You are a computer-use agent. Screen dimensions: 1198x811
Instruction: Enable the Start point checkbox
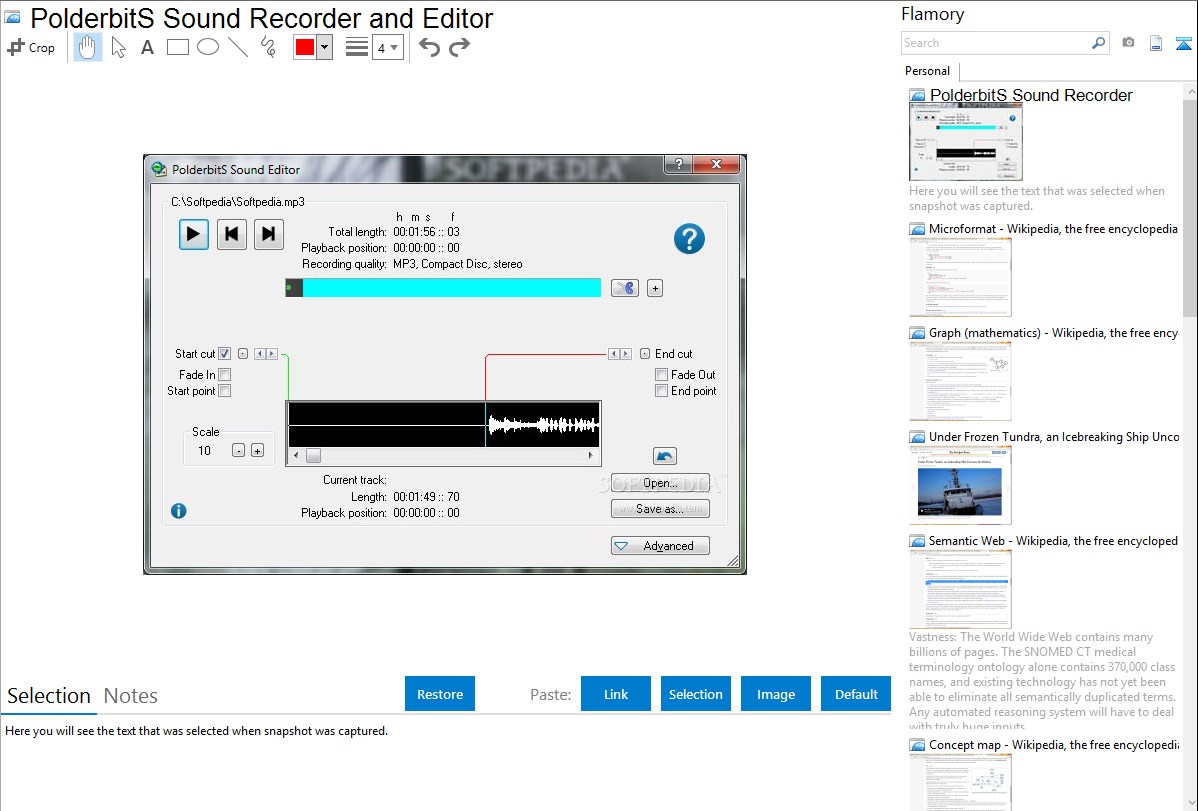(225, 391)
